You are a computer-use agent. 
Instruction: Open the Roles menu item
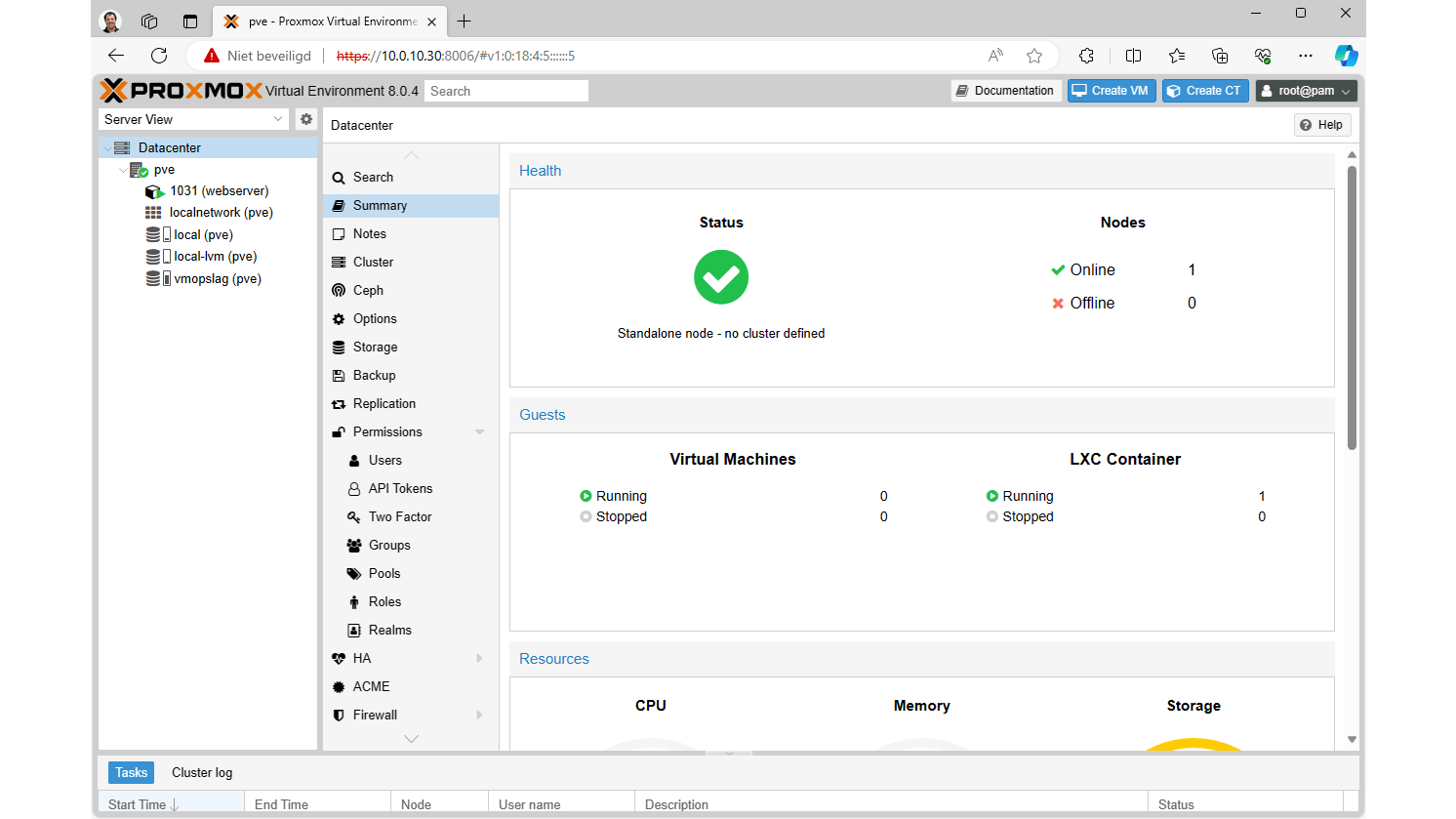click(x=410, y=602)
